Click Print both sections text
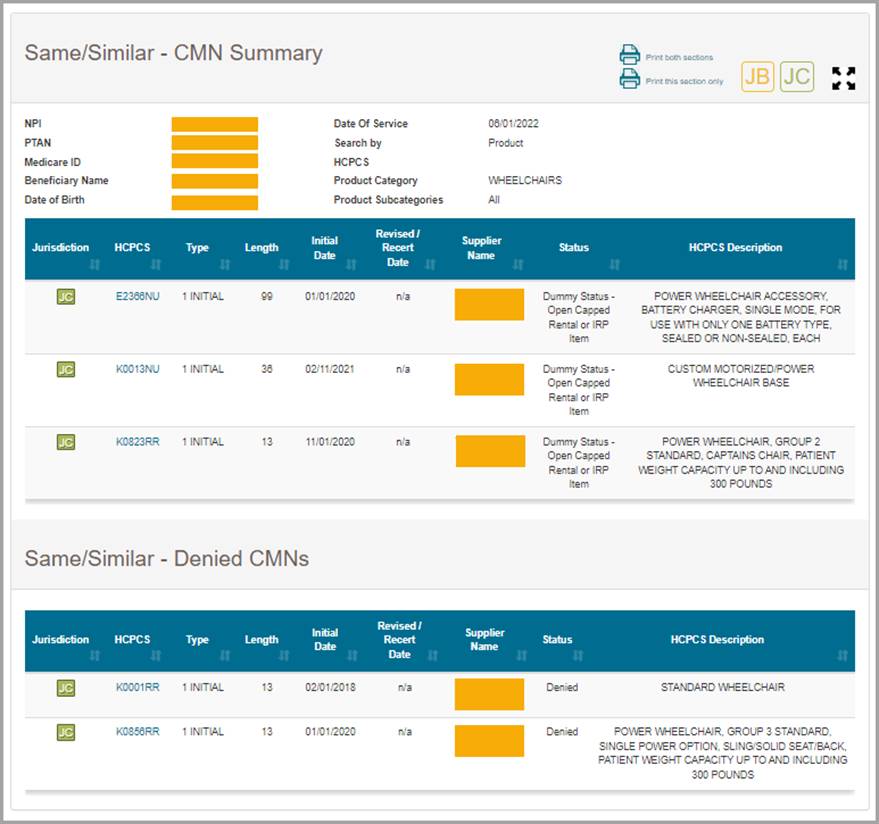 click(679, 57)
